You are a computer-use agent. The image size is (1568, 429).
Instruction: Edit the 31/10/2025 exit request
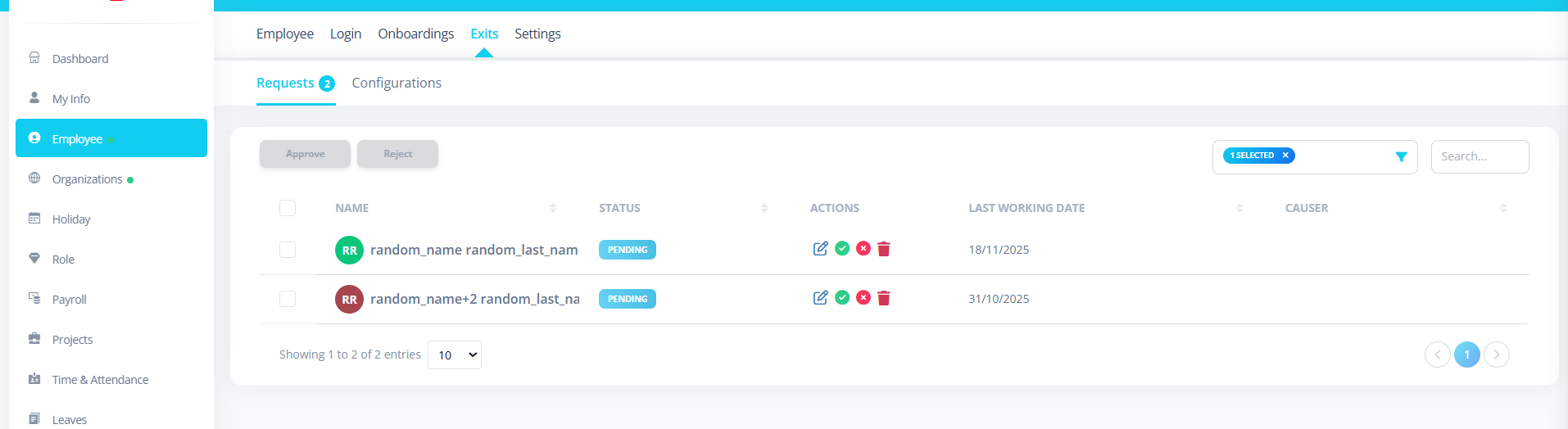(x=820, y=297)
